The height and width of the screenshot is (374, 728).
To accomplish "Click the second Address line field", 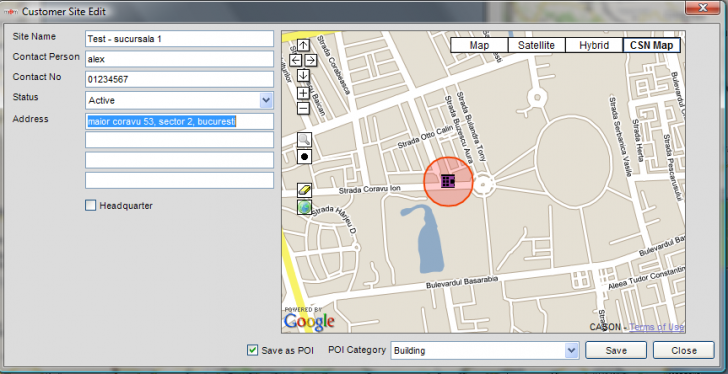I will (179, 140).
